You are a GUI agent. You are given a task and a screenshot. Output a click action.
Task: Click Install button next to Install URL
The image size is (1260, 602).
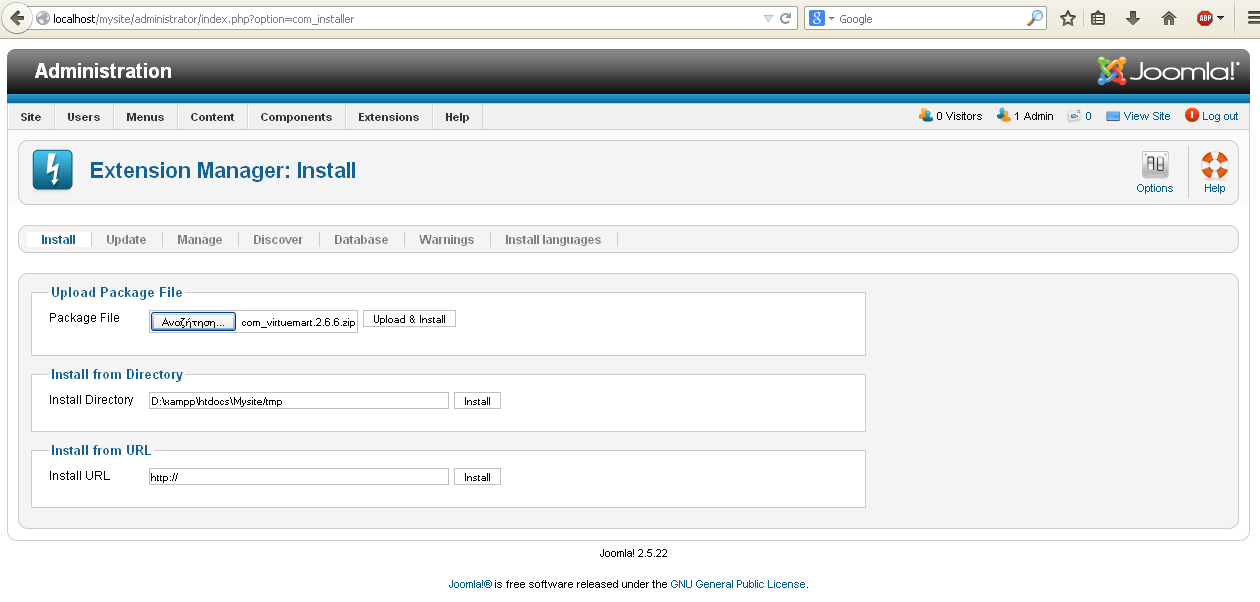point(477,477)
